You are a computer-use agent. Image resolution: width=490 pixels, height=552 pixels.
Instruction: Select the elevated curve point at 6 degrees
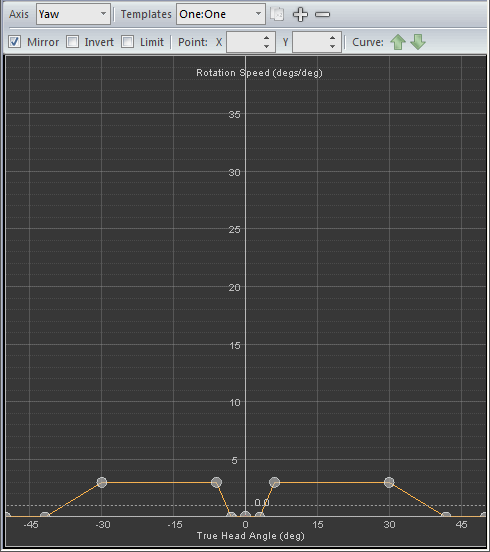click(x=275, y=482)
